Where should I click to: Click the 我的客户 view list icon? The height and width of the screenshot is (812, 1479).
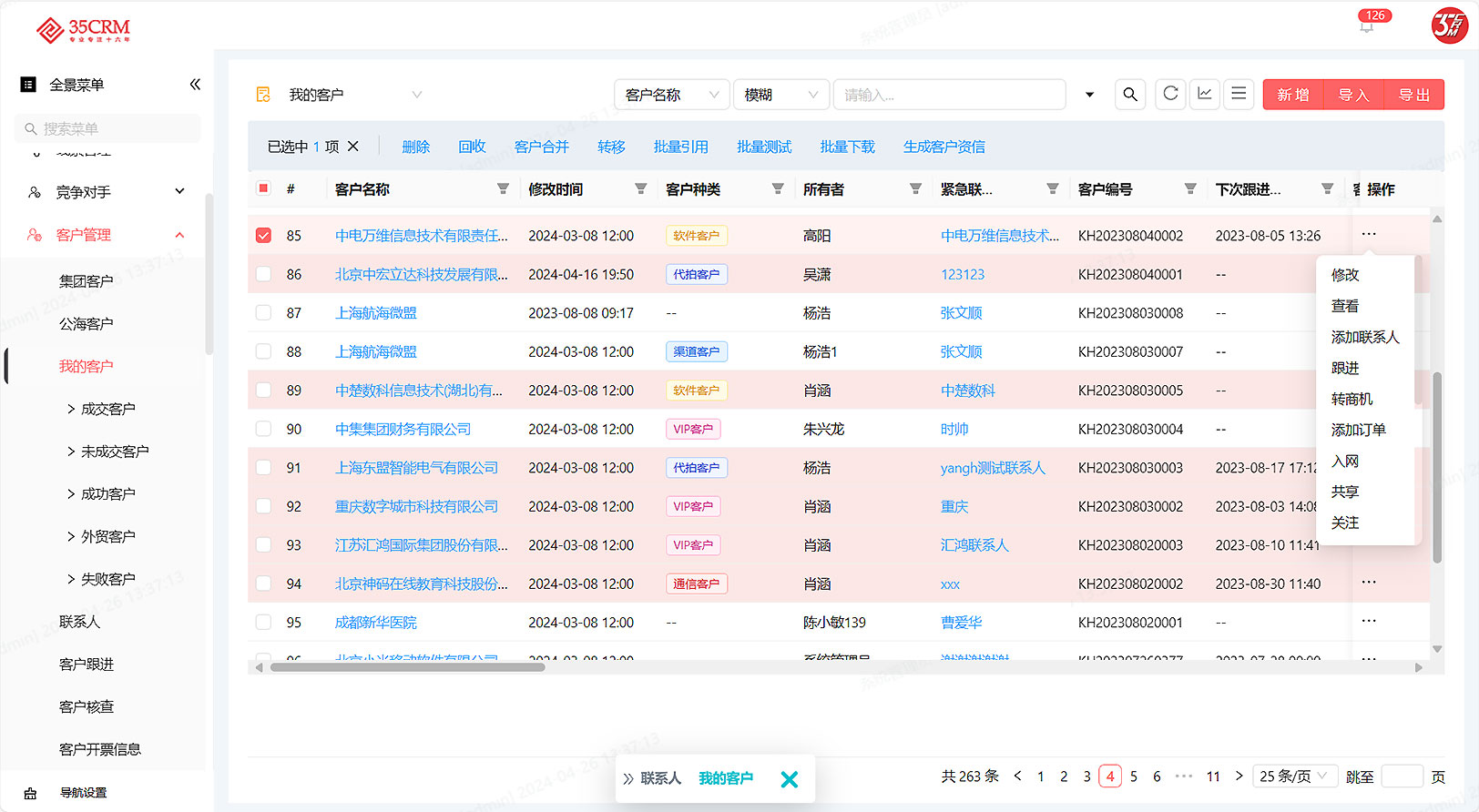(263, 95)
